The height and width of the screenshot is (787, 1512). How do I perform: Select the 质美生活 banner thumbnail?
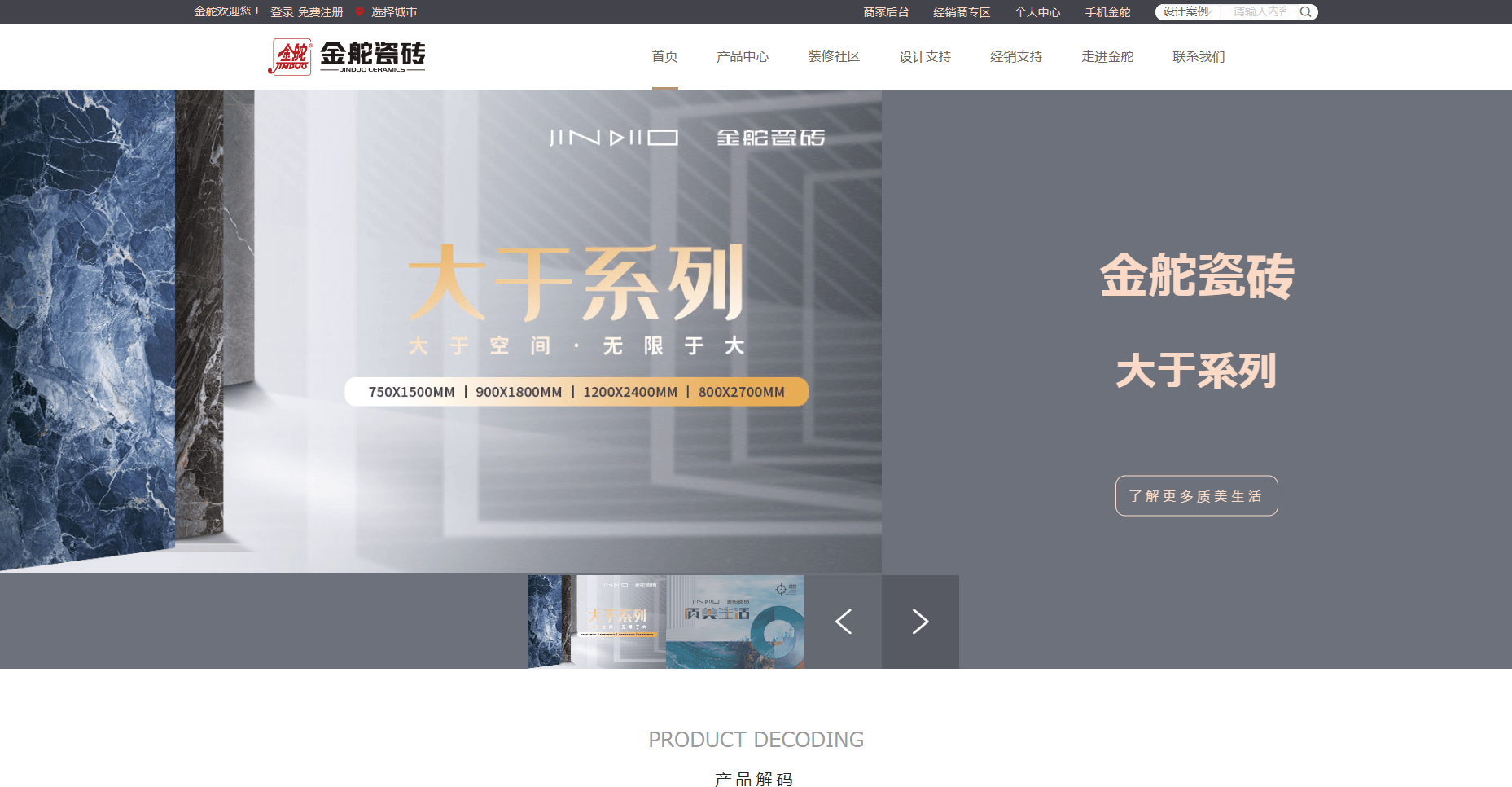(x=735, y=622)
